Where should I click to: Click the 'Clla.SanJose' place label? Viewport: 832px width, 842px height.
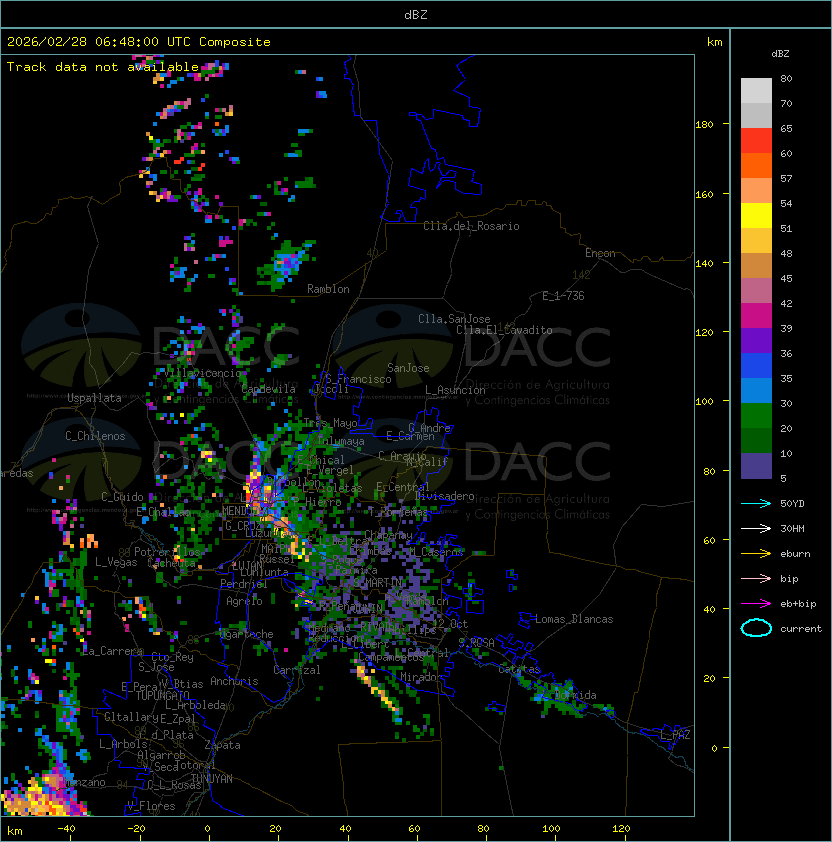454,319
